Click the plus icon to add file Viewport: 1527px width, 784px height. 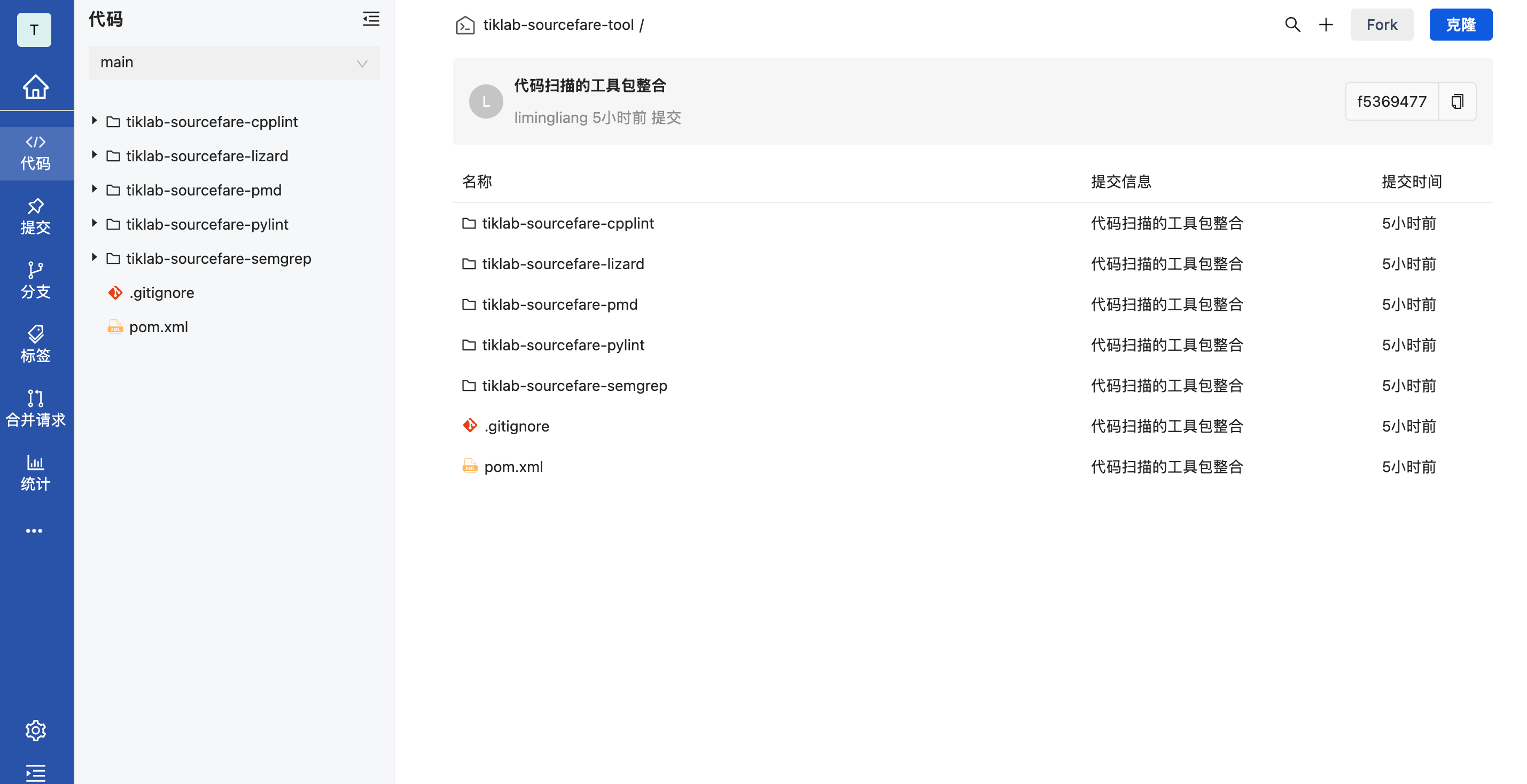1326,25
